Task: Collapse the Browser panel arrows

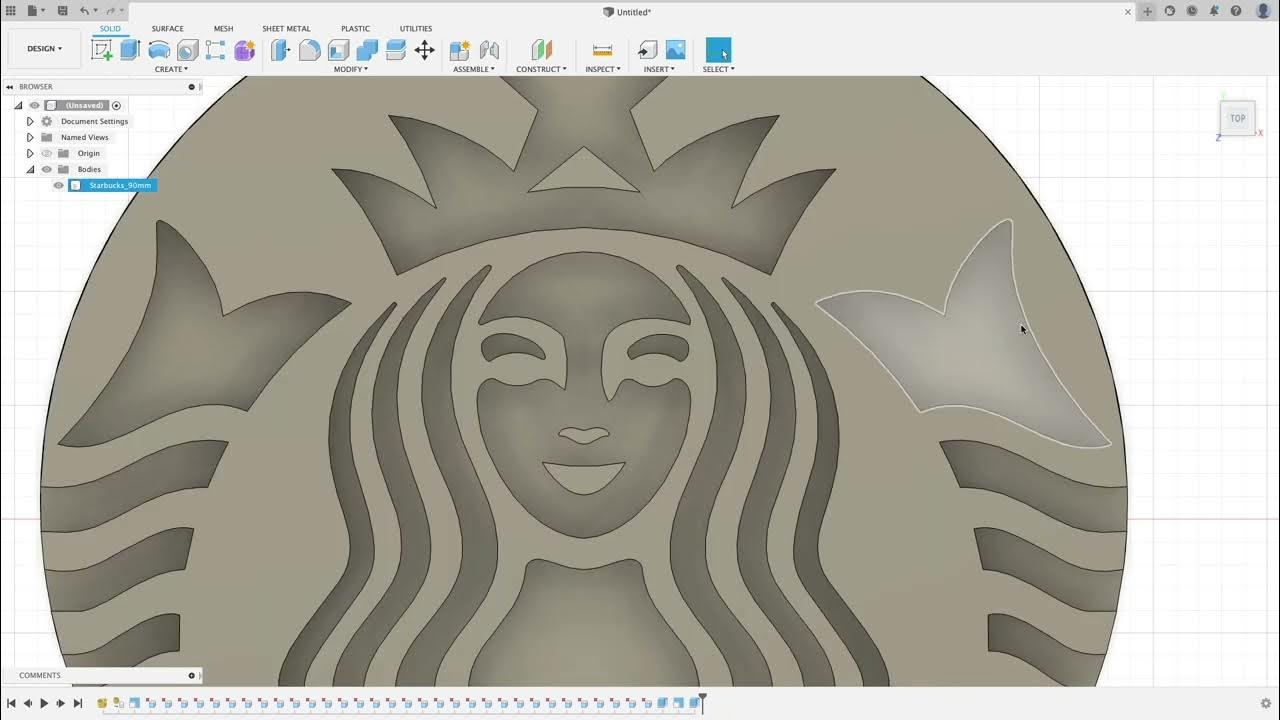Action: tap(11, 87)
